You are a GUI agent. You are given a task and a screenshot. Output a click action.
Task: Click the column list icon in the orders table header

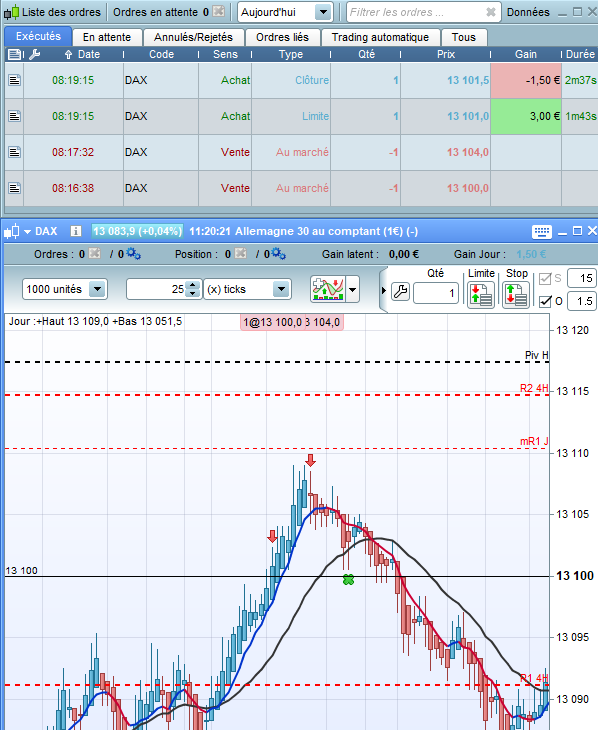click(x=14, y=54)
